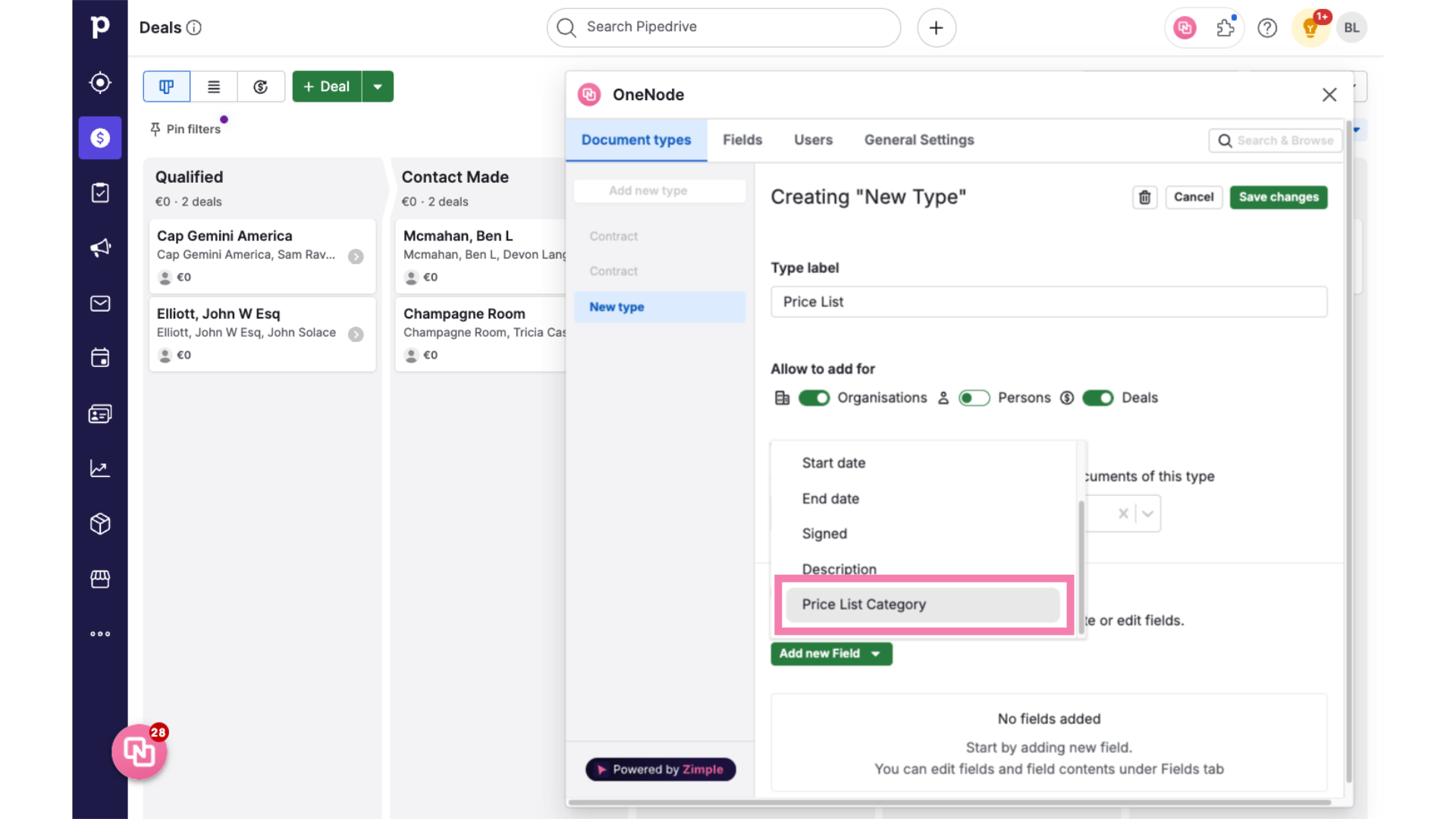Open OneNode app icon in top bar

[x=1185, y=28]
